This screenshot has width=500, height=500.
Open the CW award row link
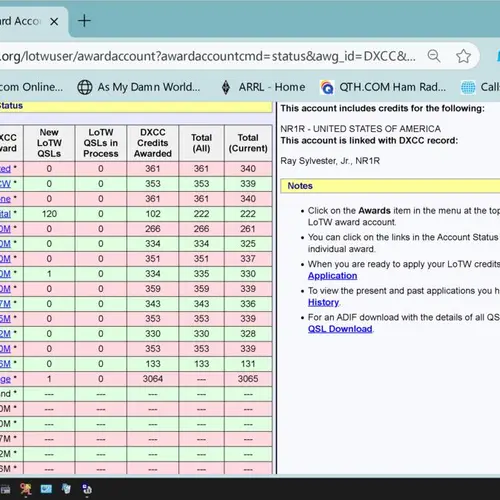click(x=5, y=184)
